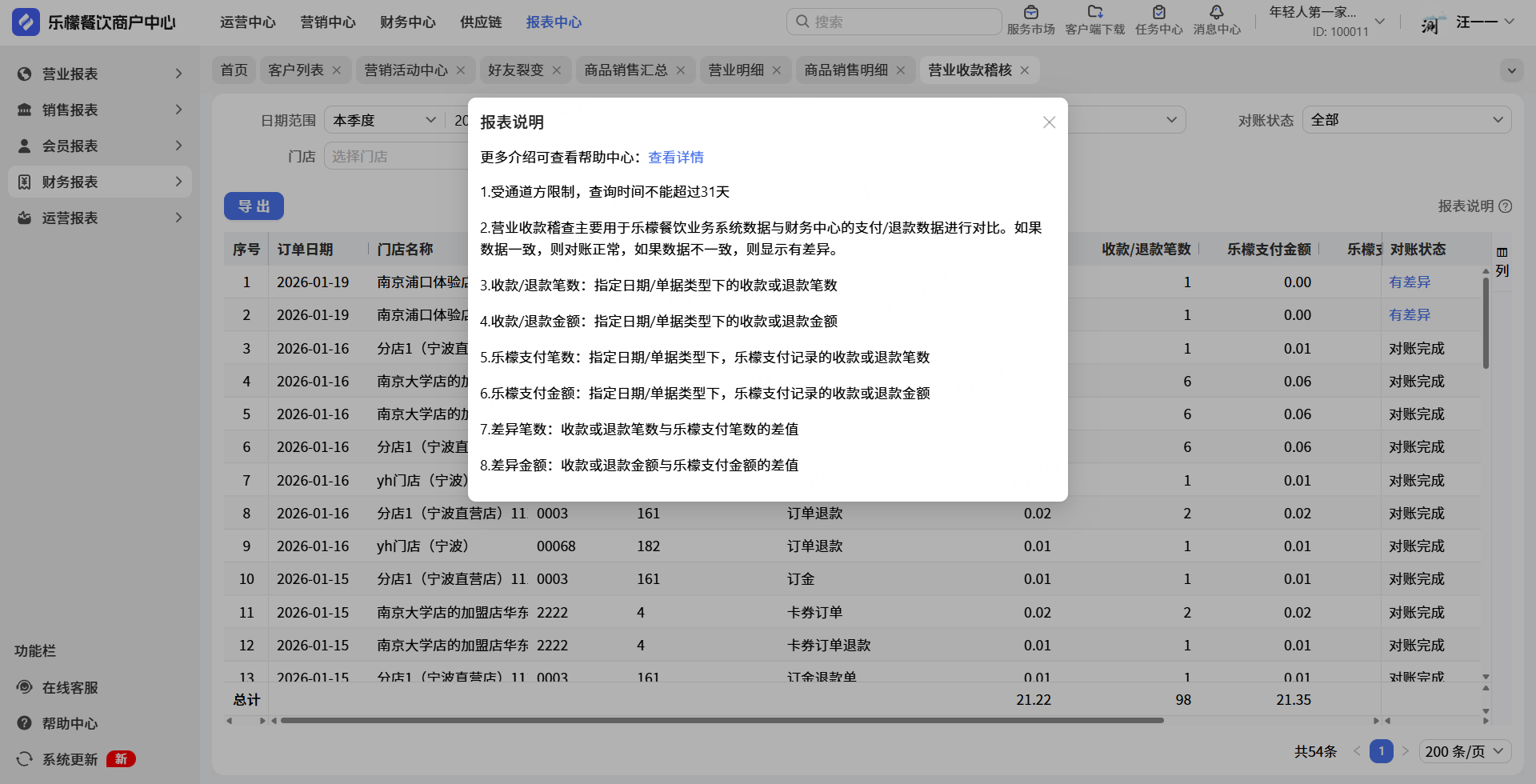The image size is (1536, 784).
Task: Close the 营销活动中心 tab
Action: click(461, 70)
